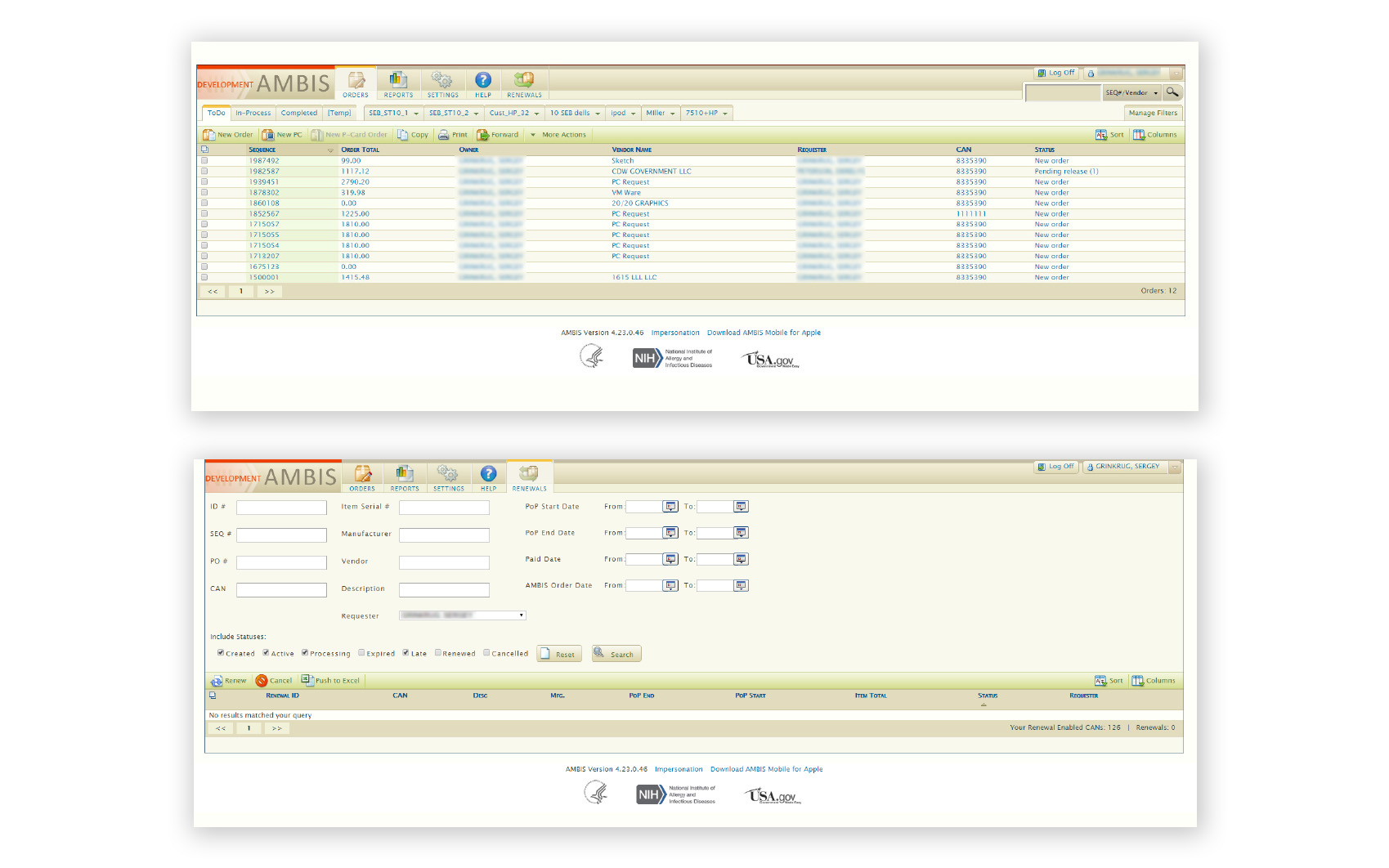Image resolution: width=1389 pixels, height=868 pixels.
Task: Click the Renew icon in renewals toolbar
Action: 217,681
